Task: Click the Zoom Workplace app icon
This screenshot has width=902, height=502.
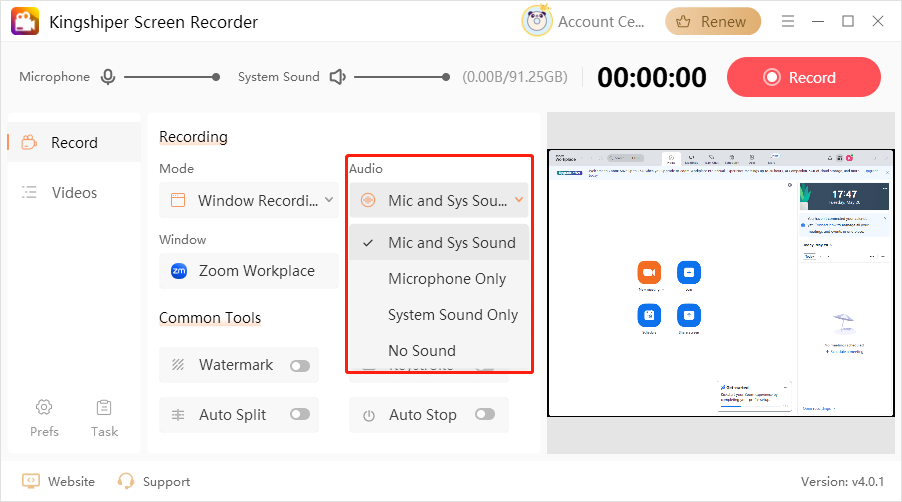Action: pyautogui.click(x=179, y=270)
